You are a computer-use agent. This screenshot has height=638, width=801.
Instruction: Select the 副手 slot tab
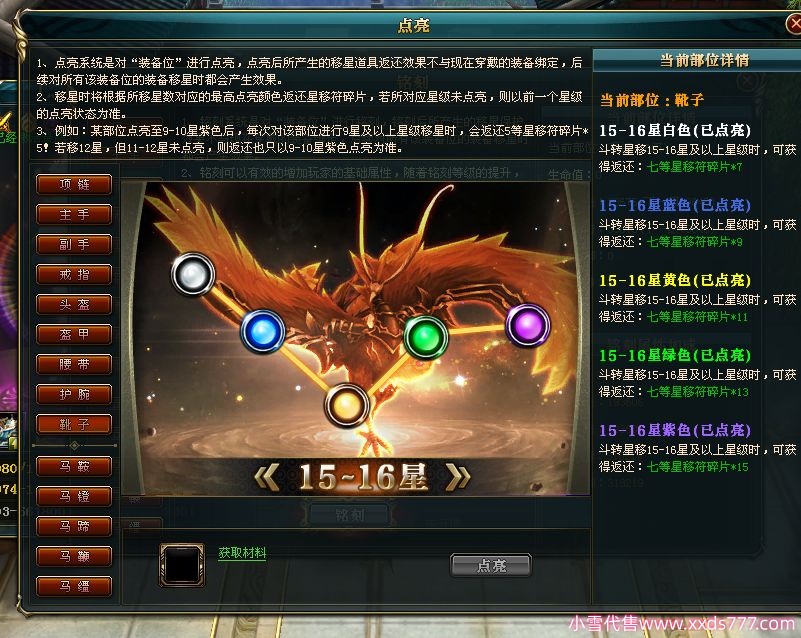pos(74,244)
